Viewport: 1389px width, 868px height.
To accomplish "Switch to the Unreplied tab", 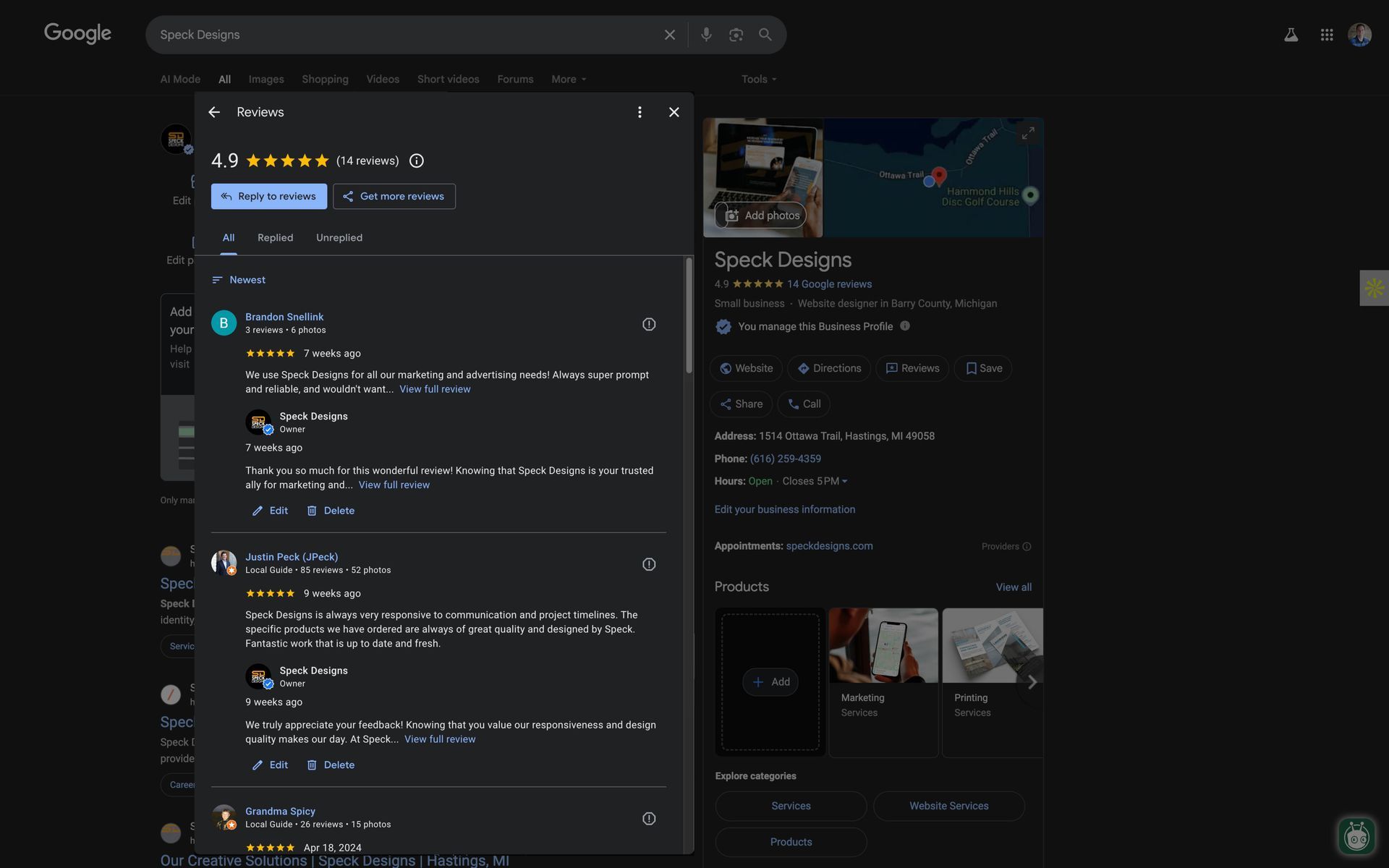I will [x=339, y=238].
